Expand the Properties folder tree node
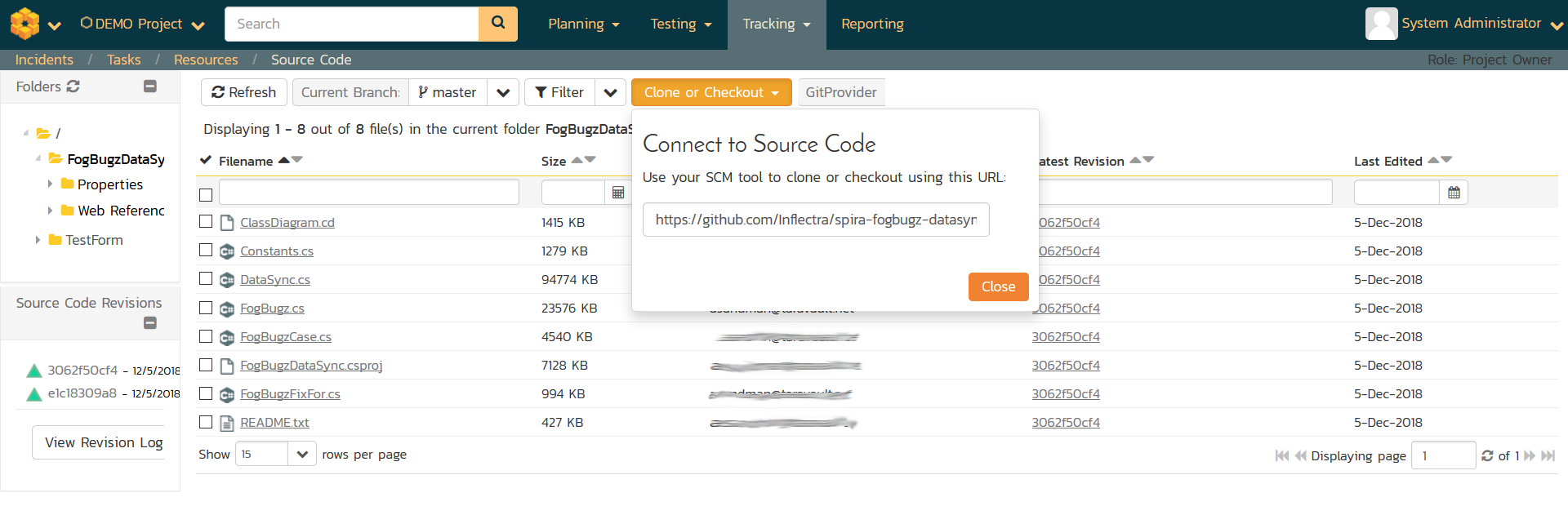 pos(50,184)
